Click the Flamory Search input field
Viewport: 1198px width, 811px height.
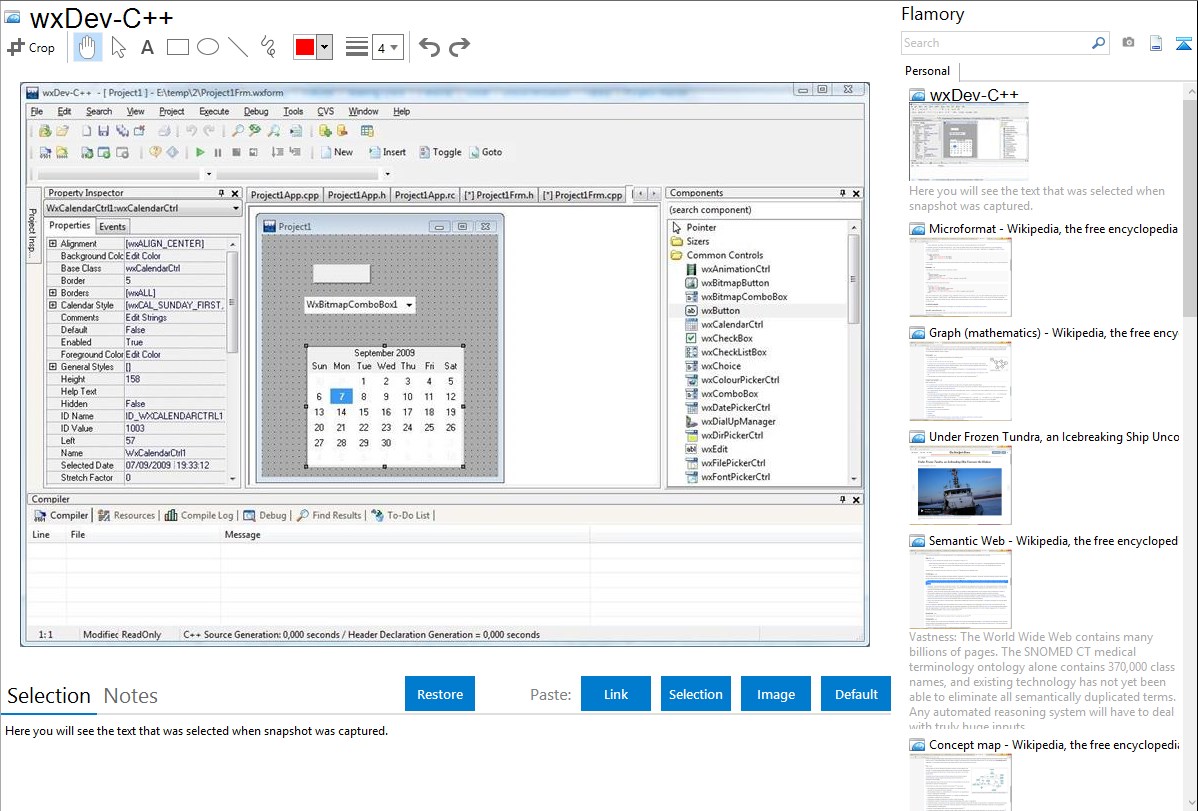pos(996,43)
